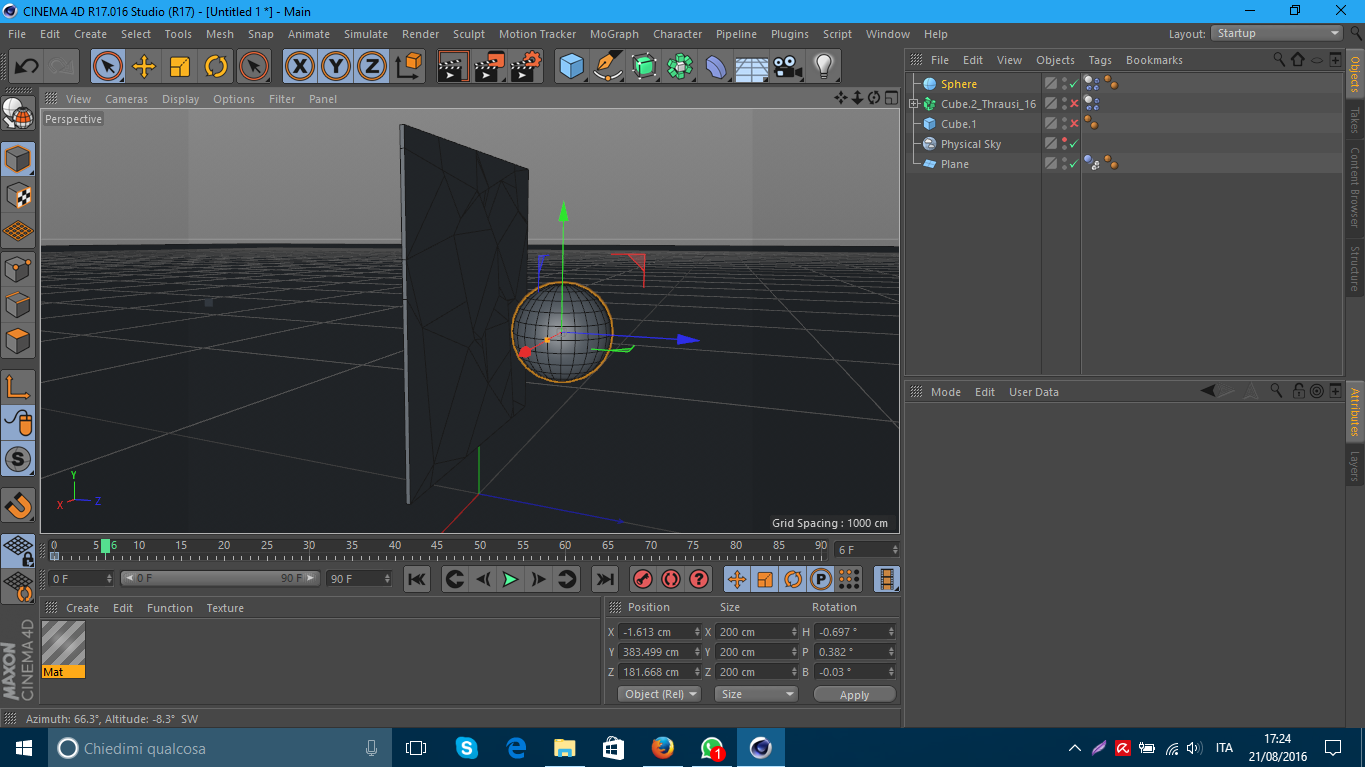Select the Move tool in top toolbar
Image resolution: width=1365 pixels, height=767 pixels.
tap(144, 67)
